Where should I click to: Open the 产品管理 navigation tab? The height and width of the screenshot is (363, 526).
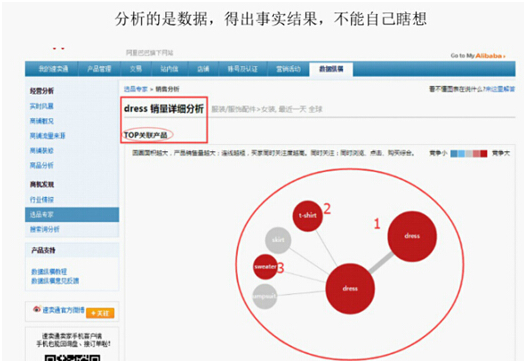(x=99, y=69)
